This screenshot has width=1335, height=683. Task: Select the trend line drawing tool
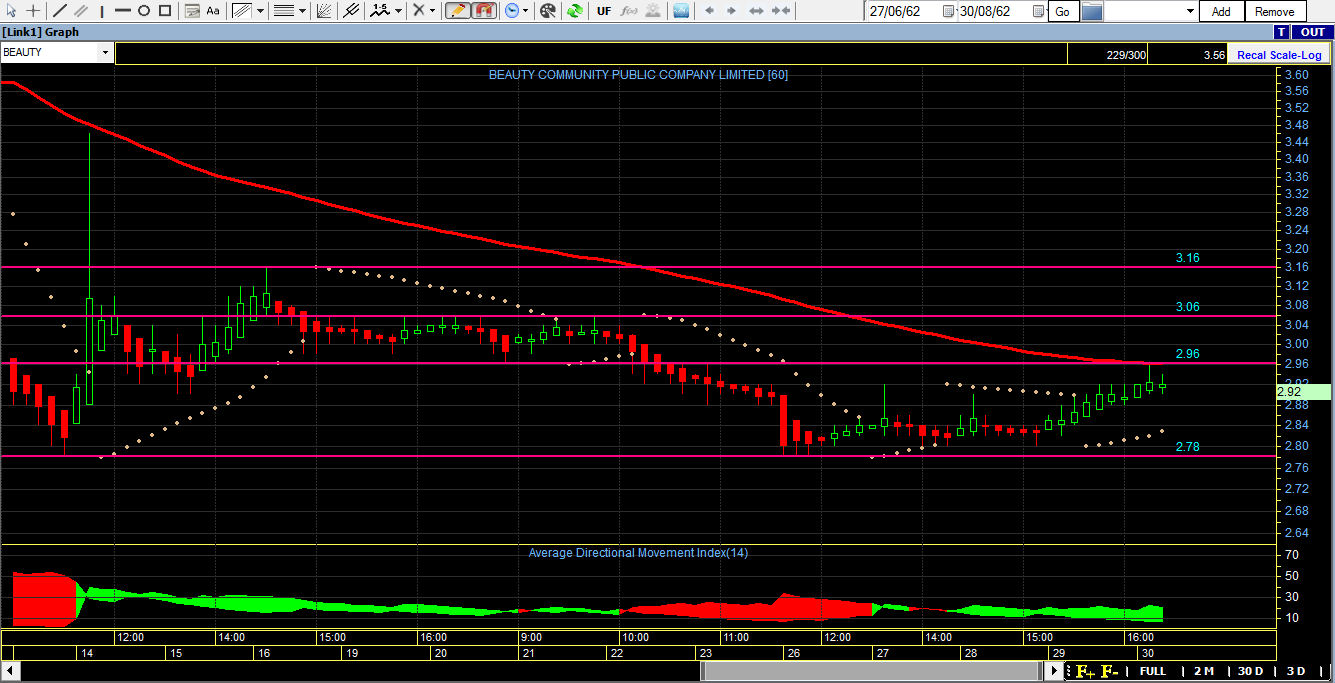coord(59,11)
